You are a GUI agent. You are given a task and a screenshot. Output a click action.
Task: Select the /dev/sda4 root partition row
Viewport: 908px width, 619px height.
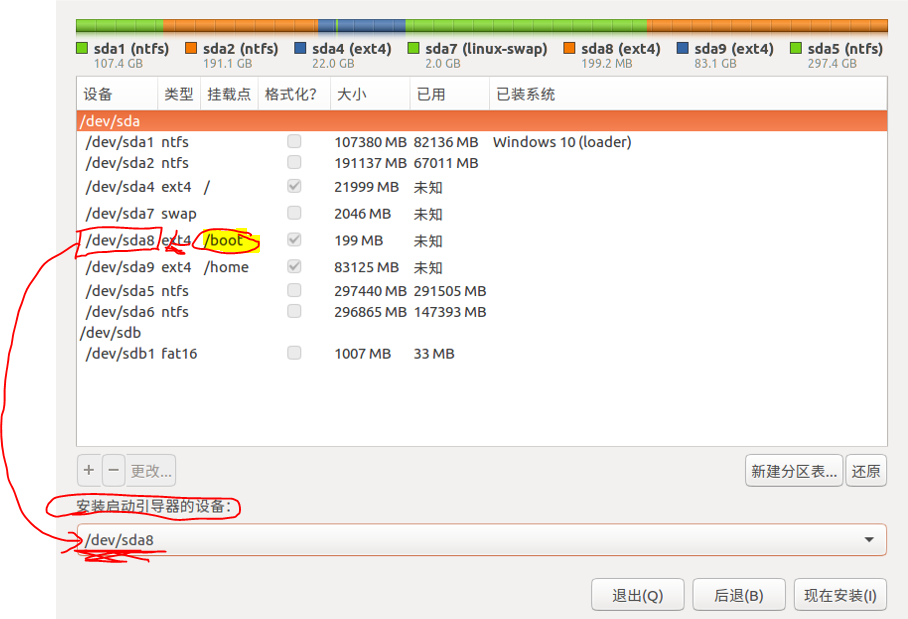tap(482, 186)
